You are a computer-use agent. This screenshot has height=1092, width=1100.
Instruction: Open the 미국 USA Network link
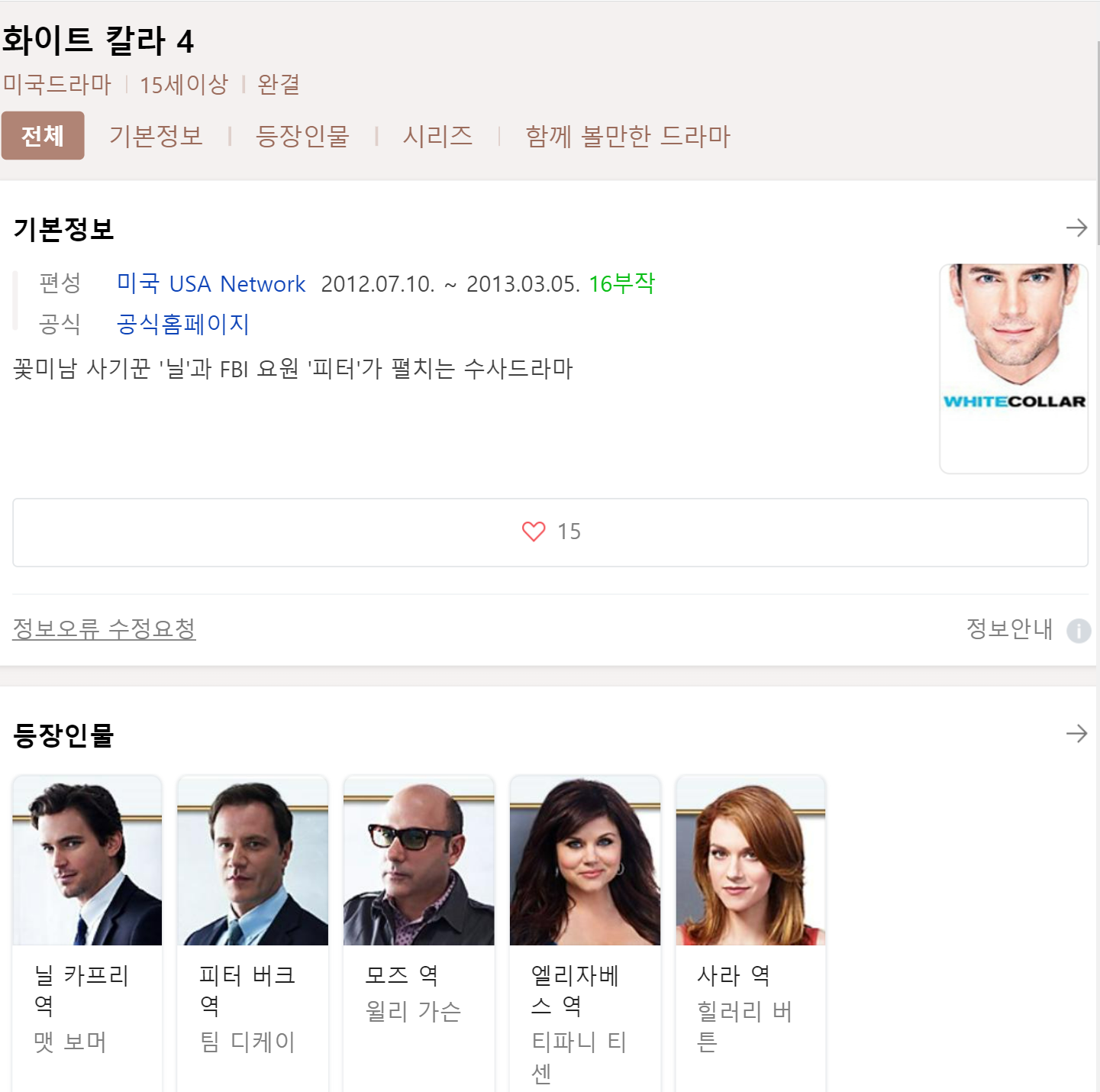click(211, 284)
